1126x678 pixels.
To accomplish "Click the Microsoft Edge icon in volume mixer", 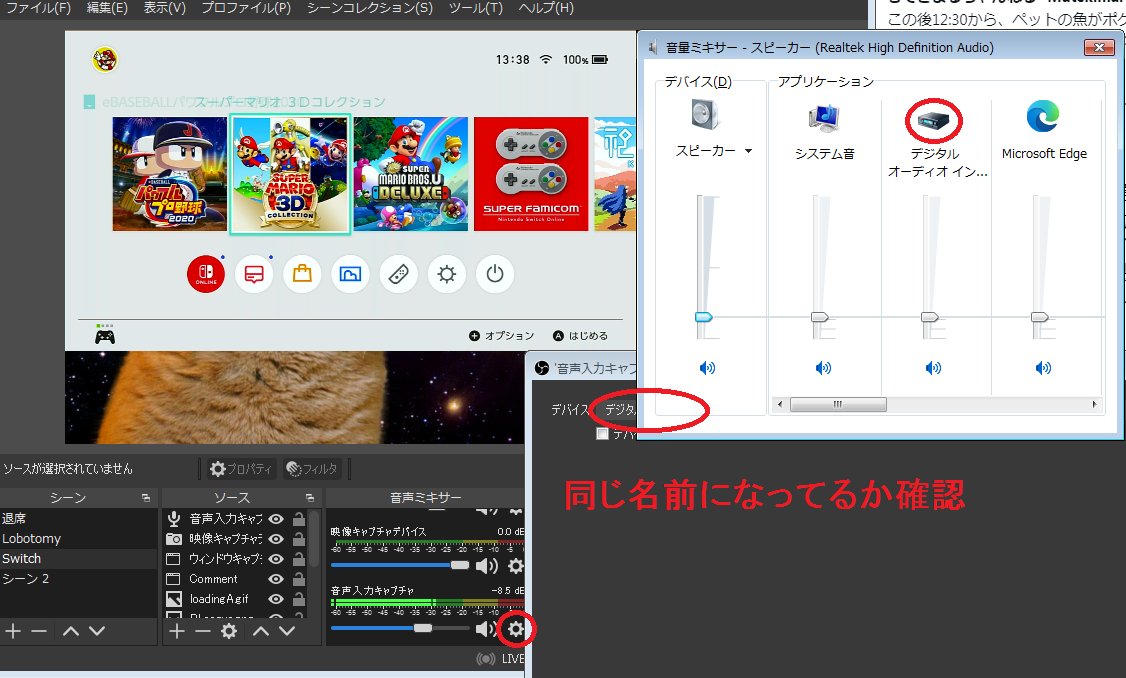I will tap(1043, 116).
